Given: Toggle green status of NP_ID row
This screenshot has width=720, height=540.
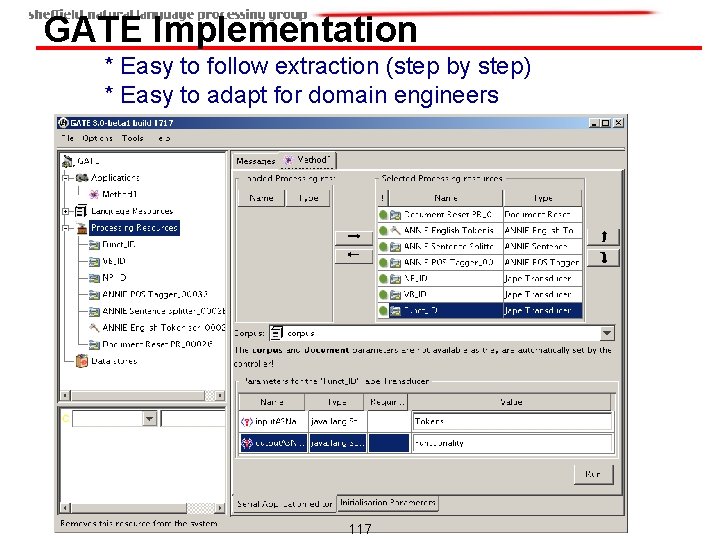Looking at the screenshot, I should 383,279.
